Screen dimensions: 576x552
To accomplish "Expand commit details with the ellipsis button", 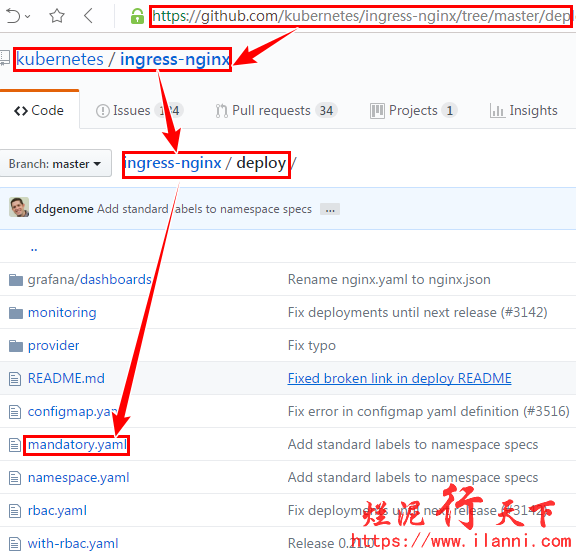I will [330, 209].
